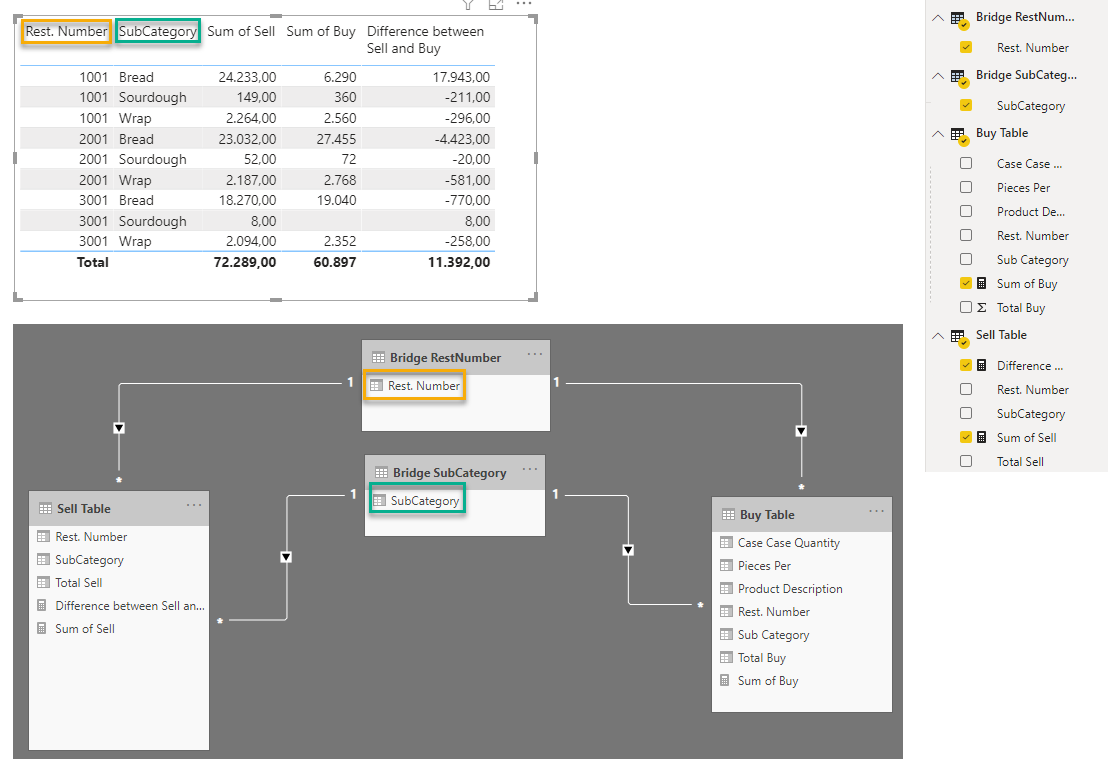This screenshot has height=759, width=1108.
Task: Uncheck the Sum of Sell measure
Action: (x=966, y=437)
